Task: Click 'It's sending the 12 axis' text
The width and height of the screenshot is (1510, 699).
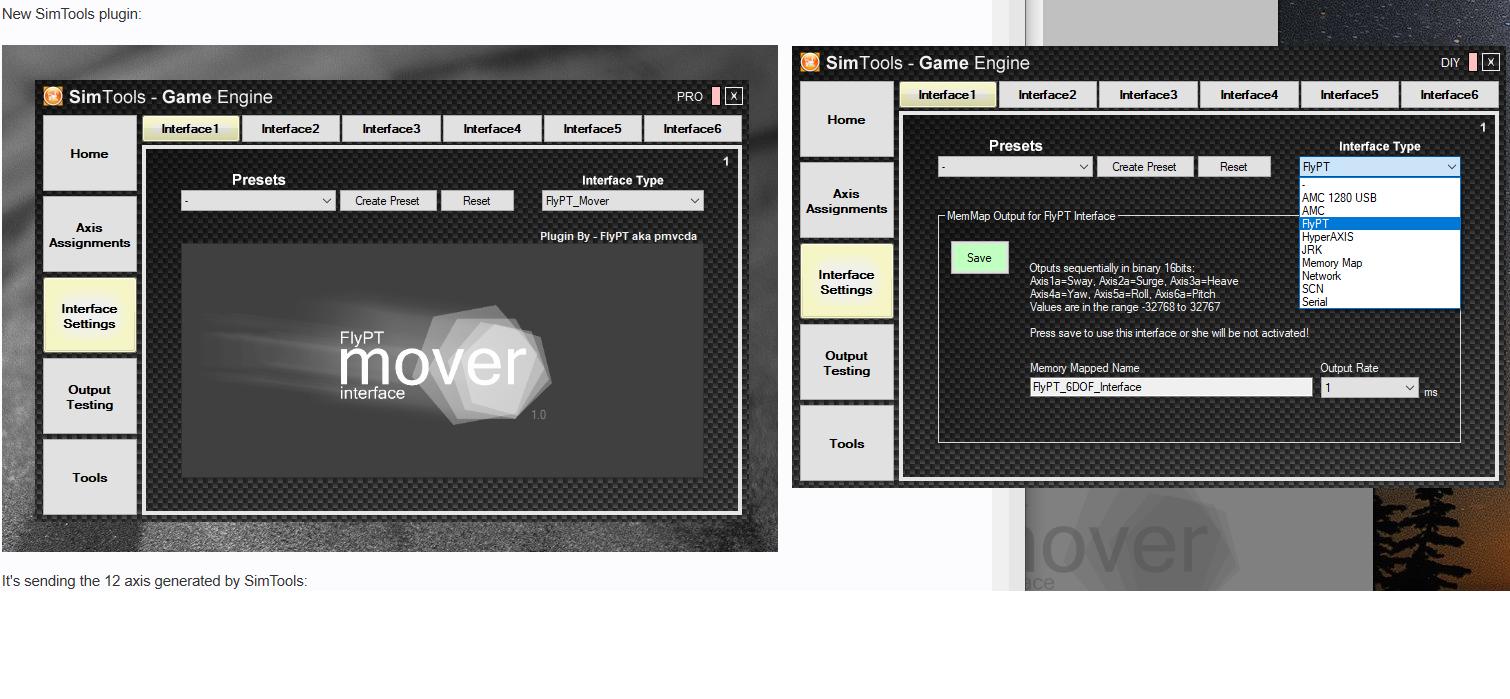Action: [x=154, y=580]
